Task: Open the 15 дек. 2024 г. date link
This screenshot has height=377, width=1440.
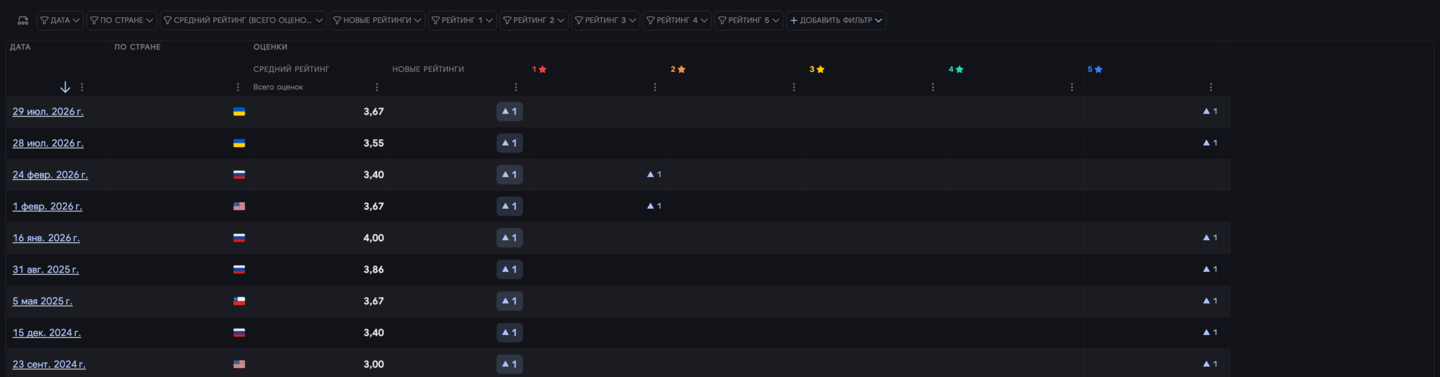Action: (x=47, y=333)
